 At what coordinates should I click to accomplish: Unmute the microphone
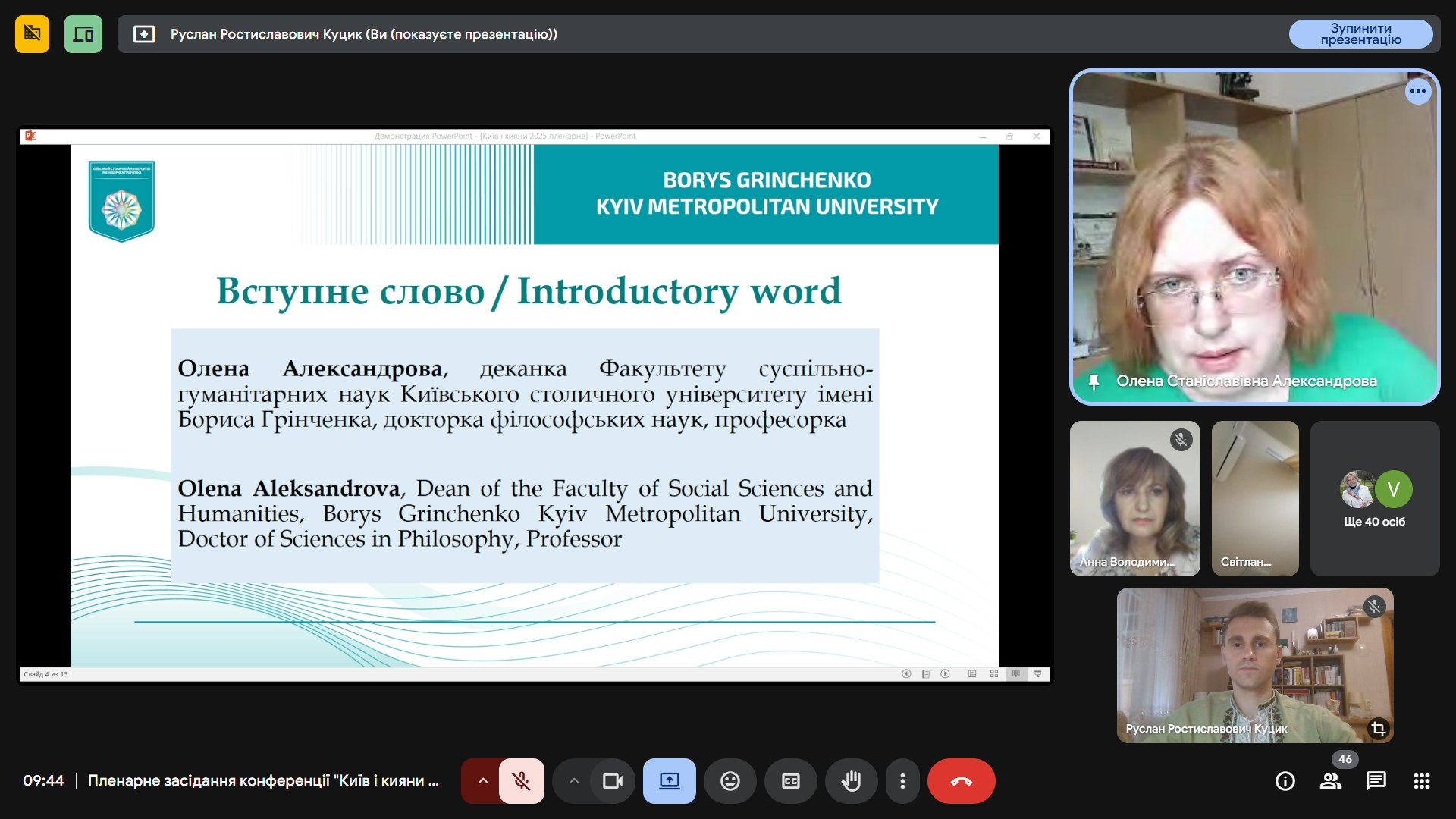(x=521, y=781)
